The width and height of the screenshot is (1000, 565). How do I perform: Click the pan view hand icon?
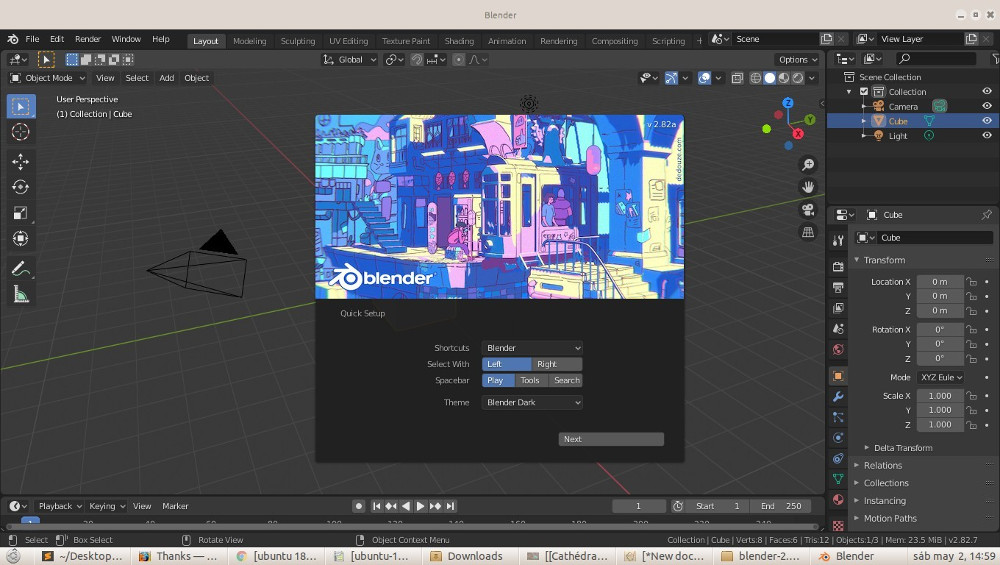coord(808,187)
